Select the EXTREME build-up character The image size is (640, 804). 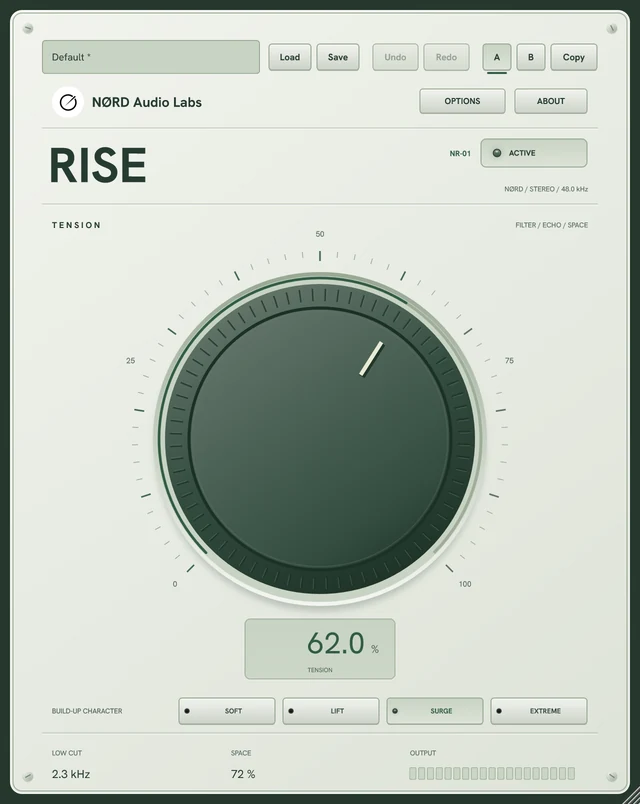click(539, 711)
